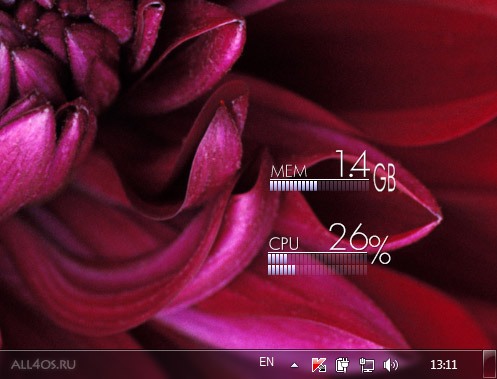The width and height of the screenshot is (497, 379).
Task: Click the 1.4 GB memory value
Action: pyautogui.click(x=366, y=171)
